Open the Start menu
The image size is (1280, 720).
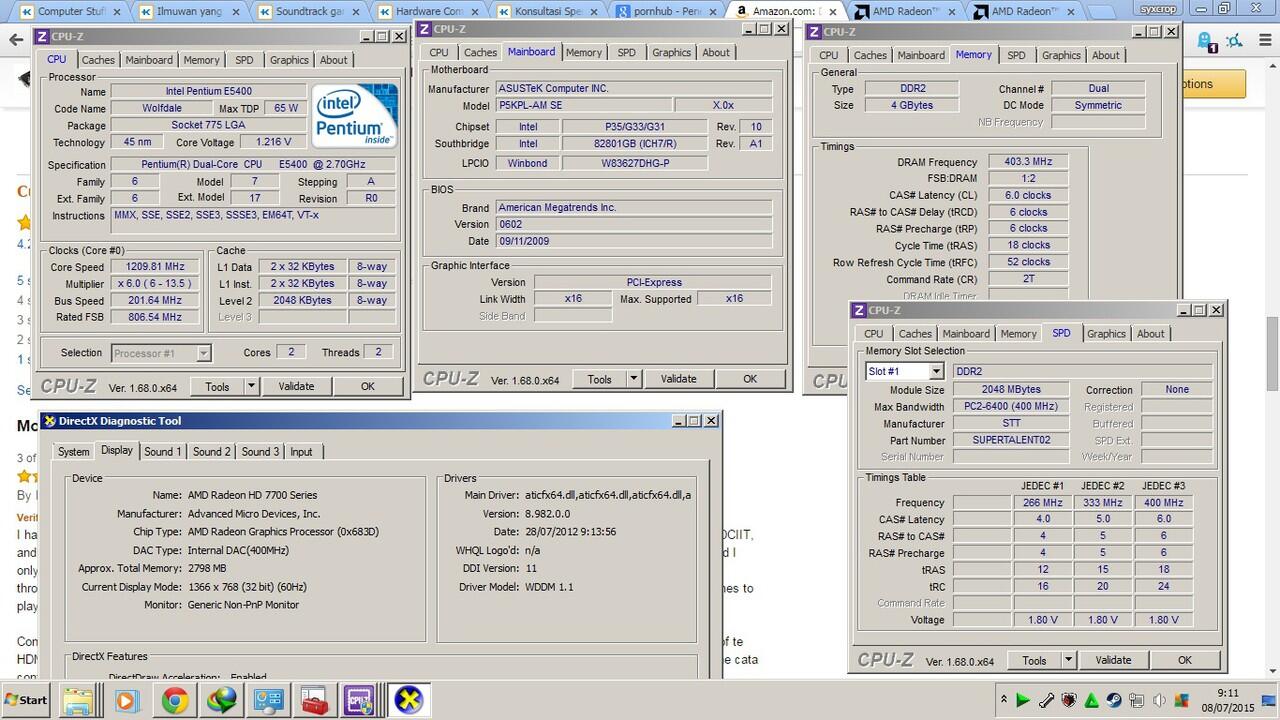[25, 699]
